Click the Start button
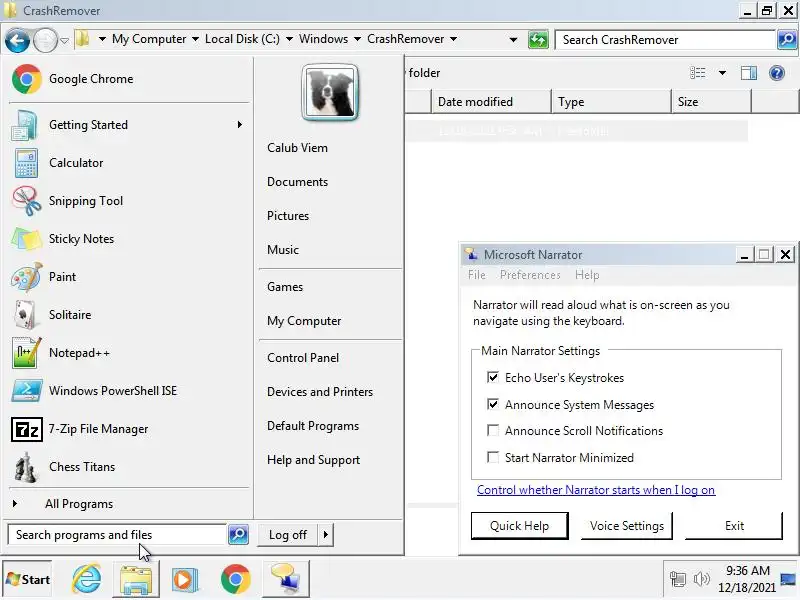 [28, 579]
